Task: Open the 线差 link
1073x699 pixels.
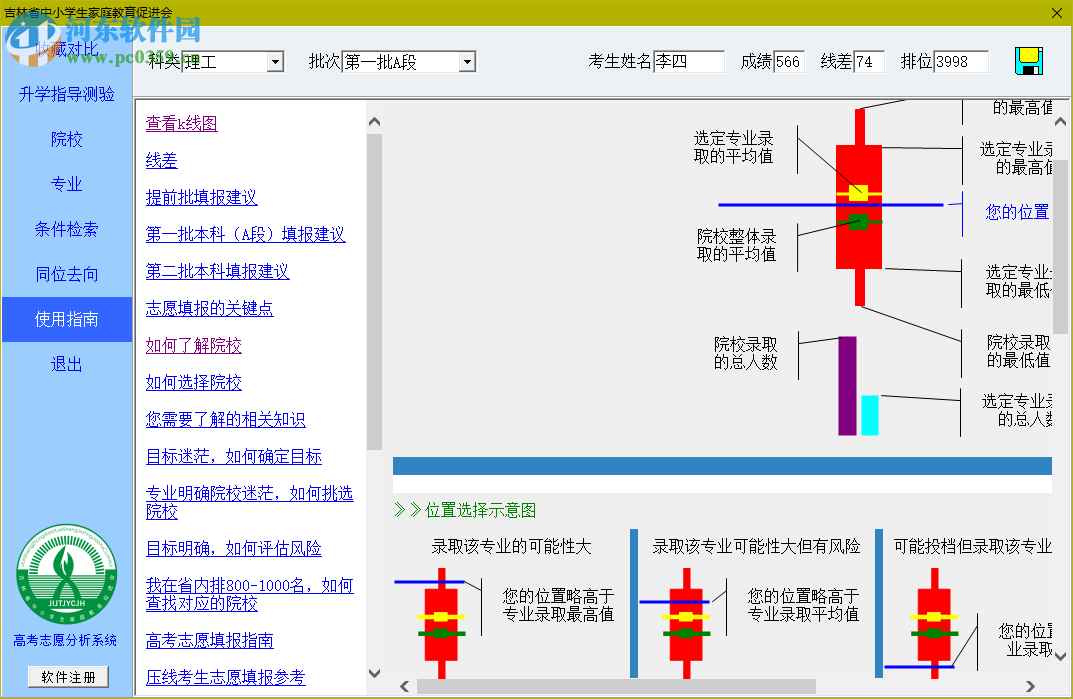Action: [x=161, y=159]
